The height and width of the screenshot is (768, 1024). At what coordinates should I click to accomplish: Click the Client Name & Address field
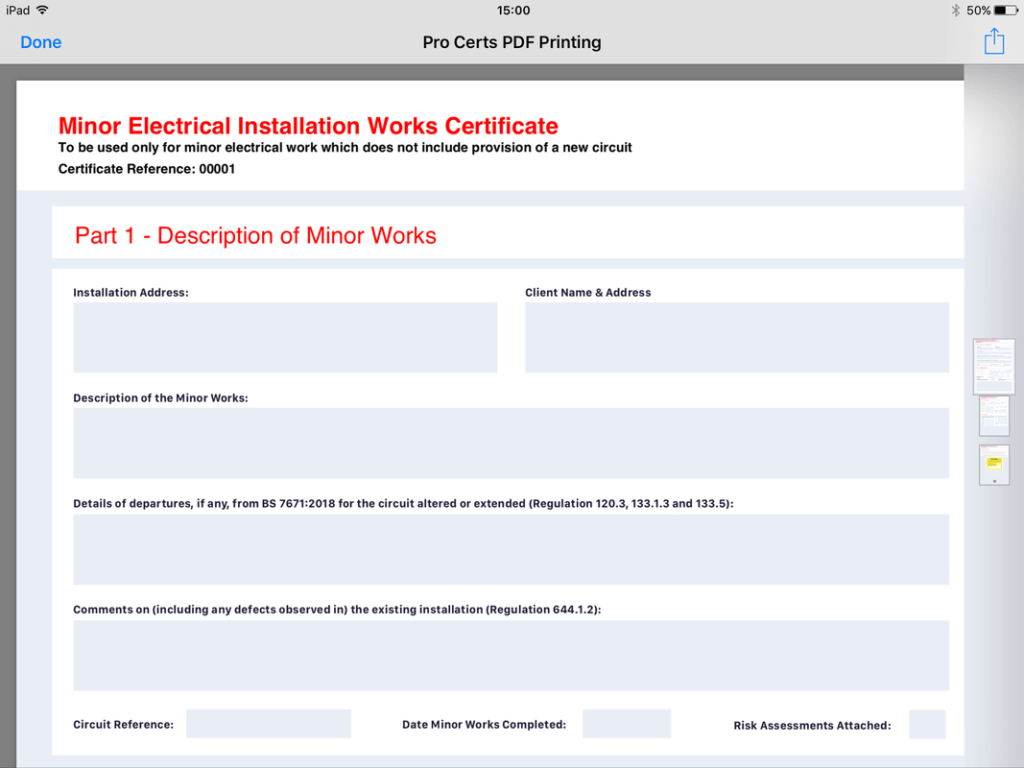click(737, 337)
